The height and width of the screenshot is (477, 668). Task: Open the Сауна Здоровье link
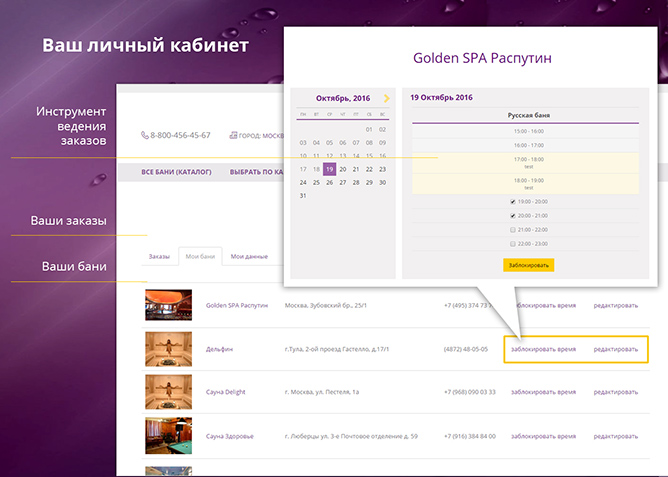pyautogui.click(x=230, y=436)
